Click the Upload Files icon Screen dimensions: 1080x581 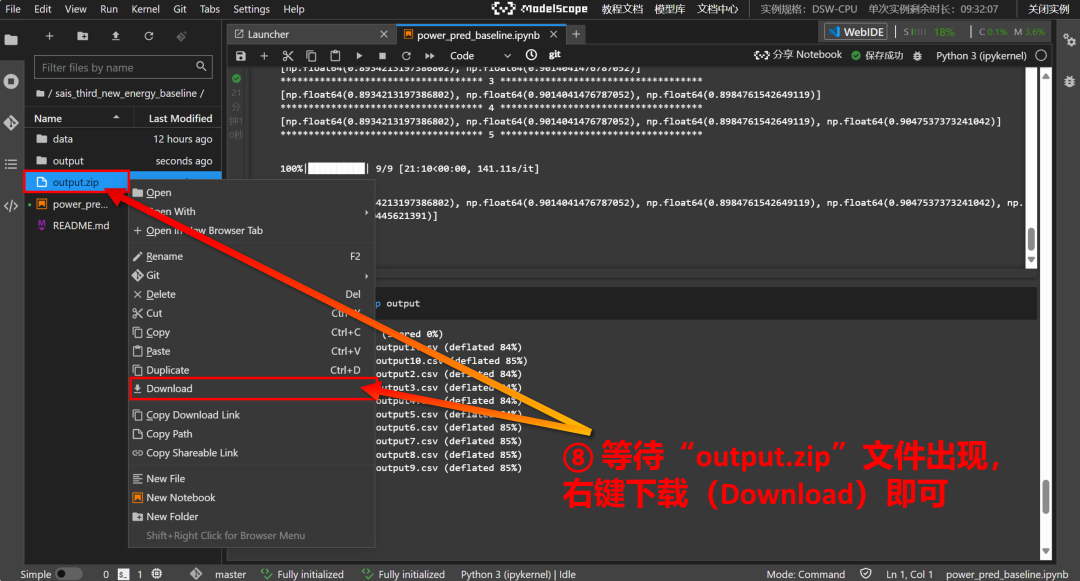pos(116,36)
